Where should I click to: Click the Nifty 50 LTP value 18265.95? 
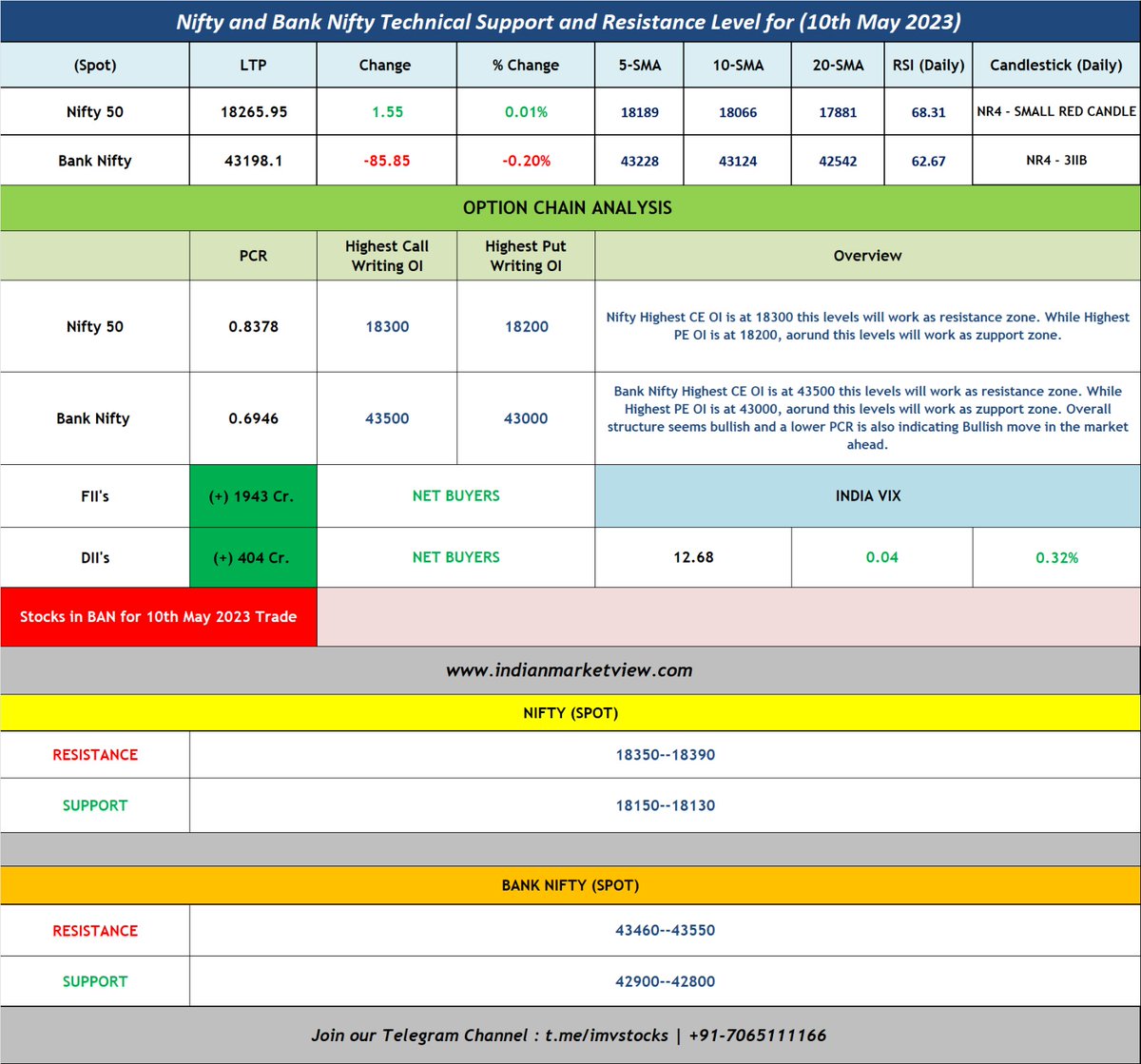pos(253,112)
